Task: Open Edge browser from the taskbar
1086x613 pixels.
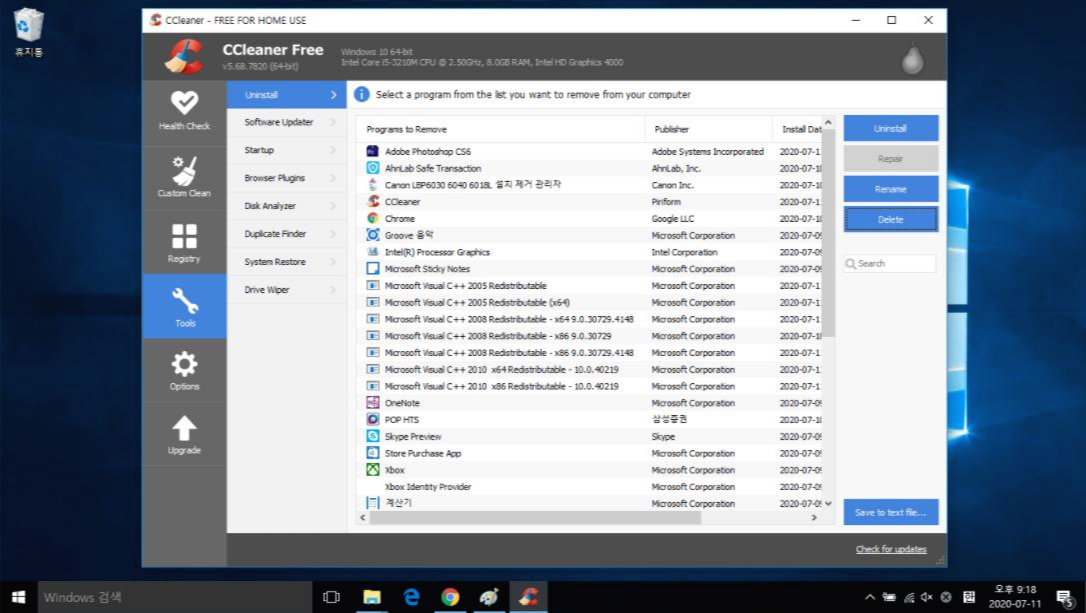Action: tap(411, 596)
